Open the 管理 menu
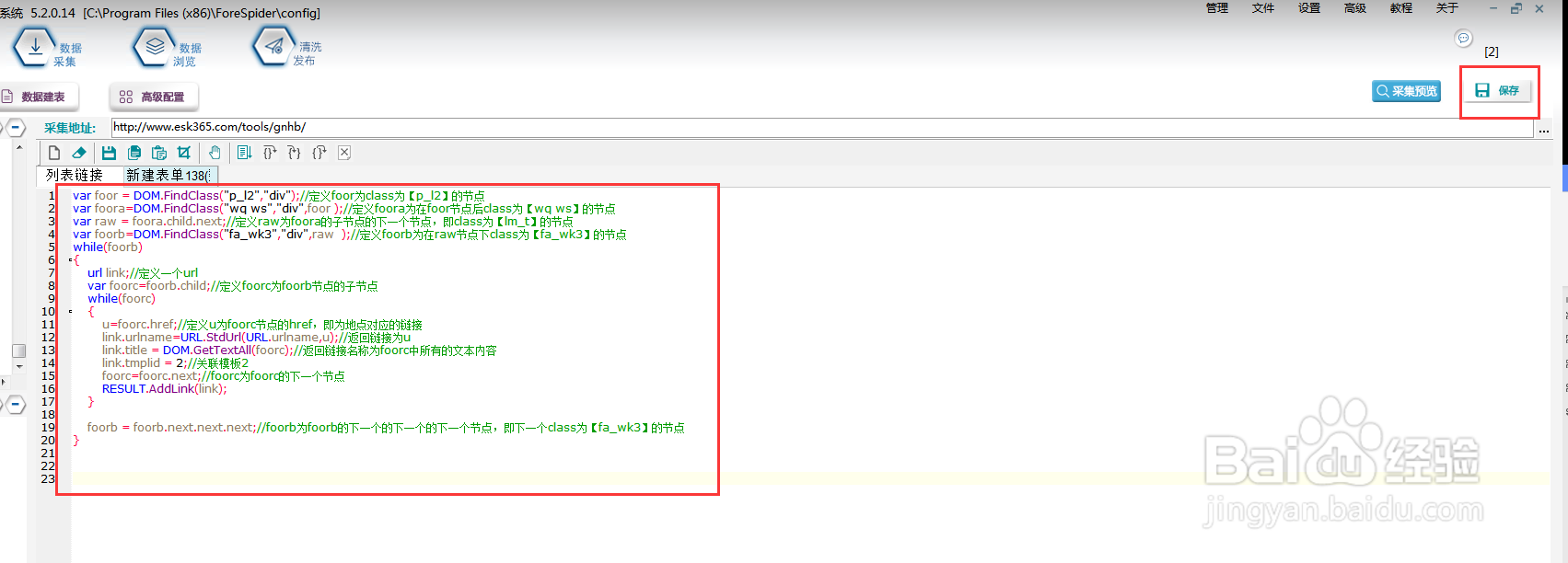 click(x=1217, y=8)
